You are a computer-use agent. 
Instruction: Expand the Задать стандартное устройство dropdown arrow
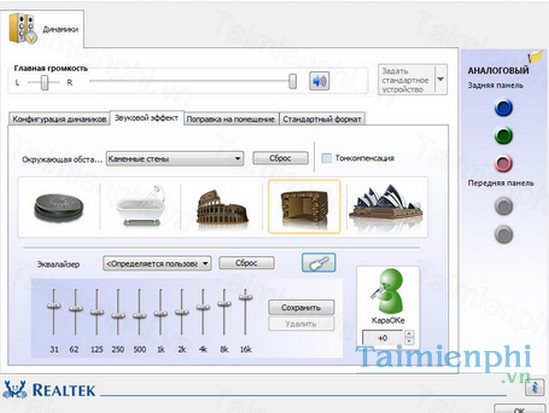440,79
